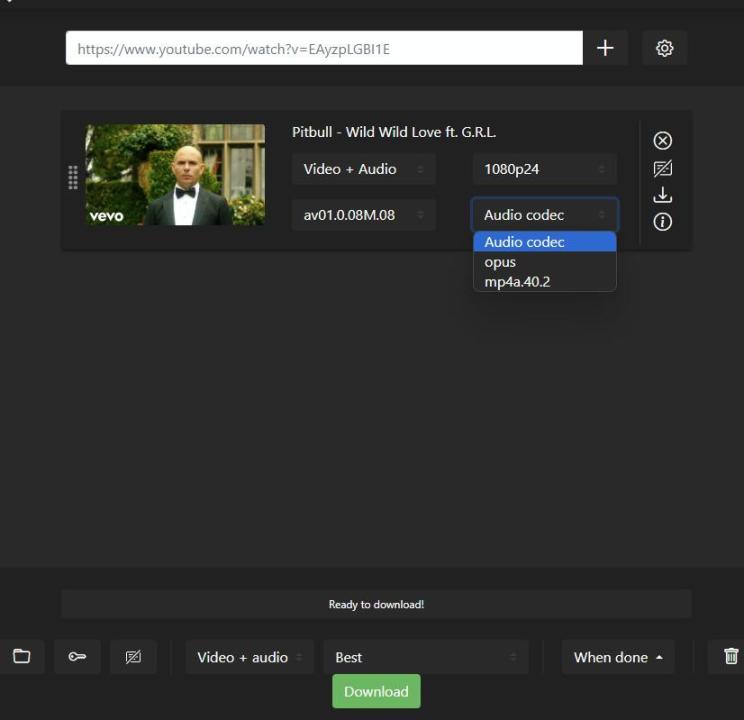Toggle global subtitles icon in bottom toolbar
This screenshot has width=744, height=720.
(133, 657)
